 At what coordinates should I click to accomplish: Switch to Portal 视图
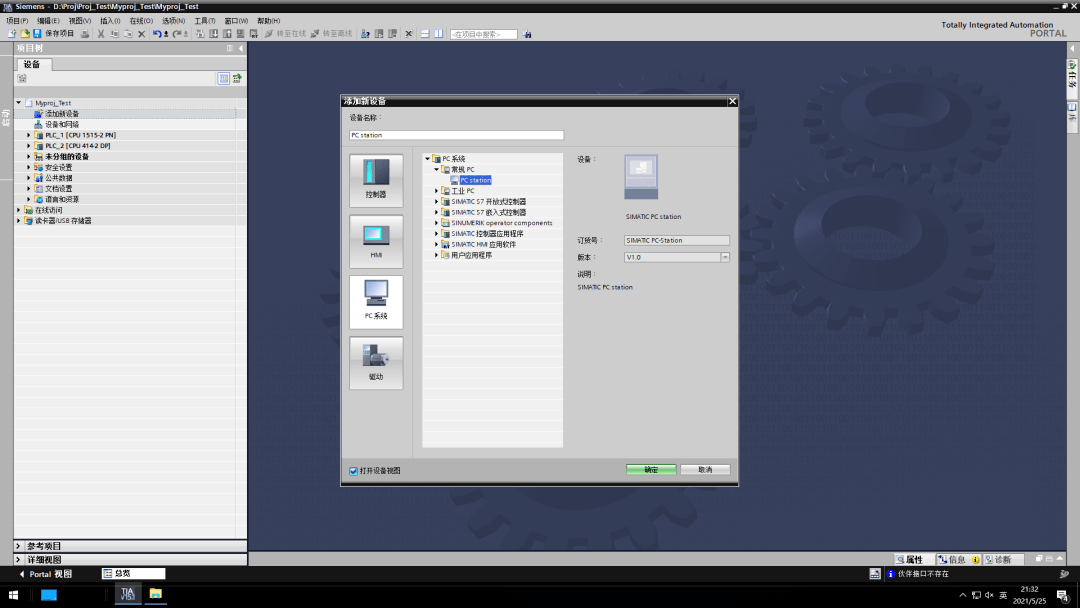click(45, 574)
